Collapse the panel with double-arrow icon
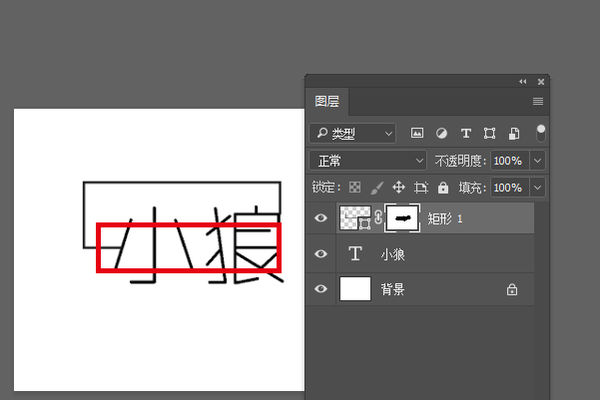Viewport: 600px width, 400px height. tap(523, 82)
